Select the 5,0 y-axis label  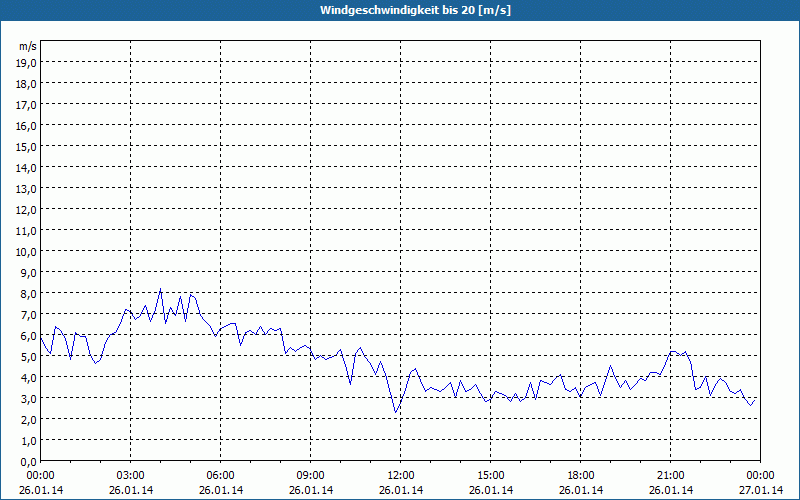pyautogui.click(x=29, y=357)
